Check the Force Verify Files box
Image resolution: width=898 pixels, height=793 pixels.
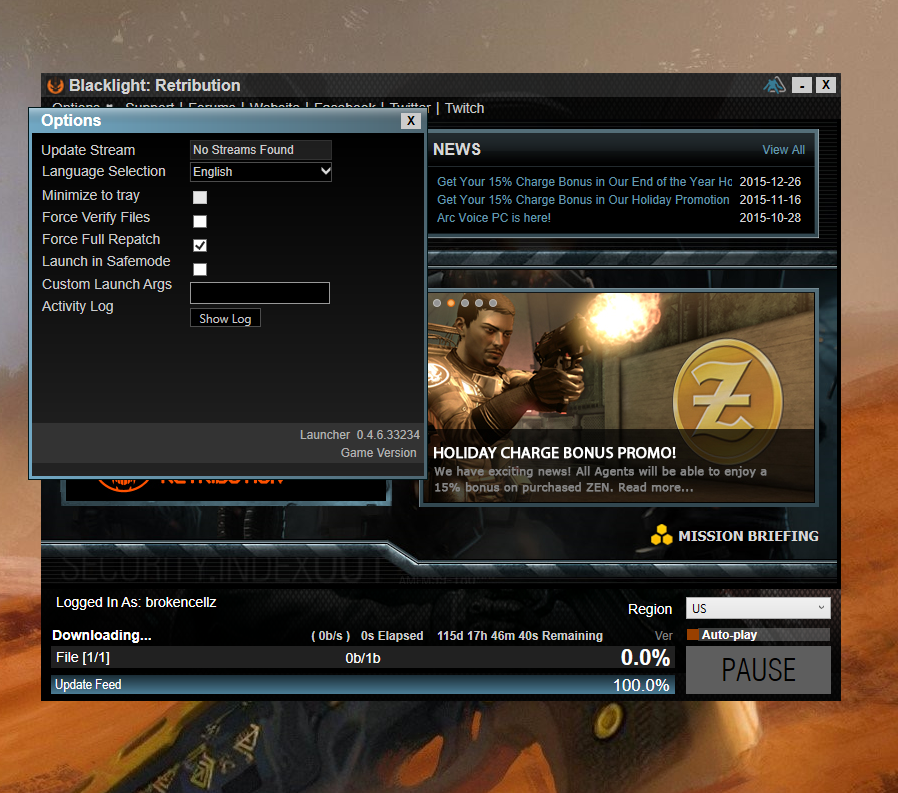click(x=200, y=221)
